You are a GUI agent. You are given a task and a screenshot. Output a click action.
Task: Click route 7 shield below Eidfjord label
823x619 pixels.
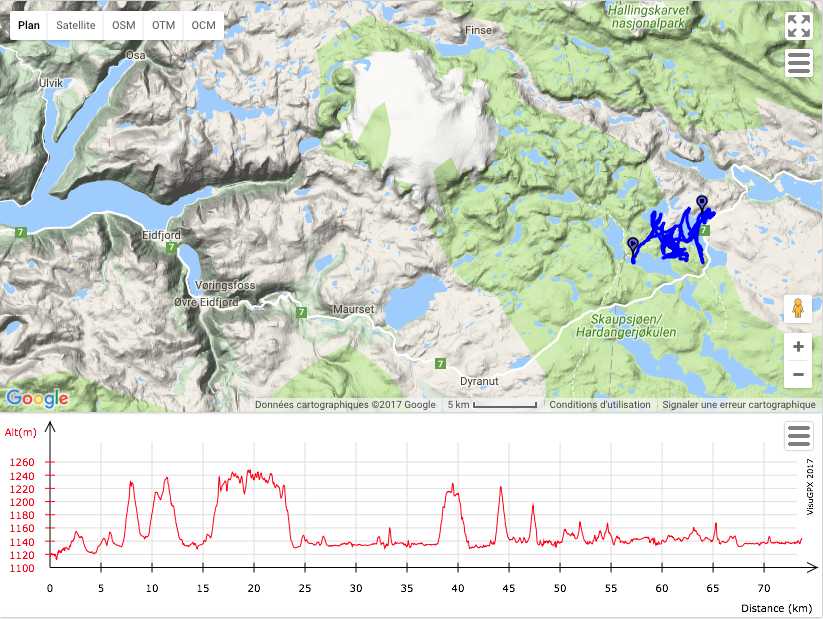coord(171,247)
